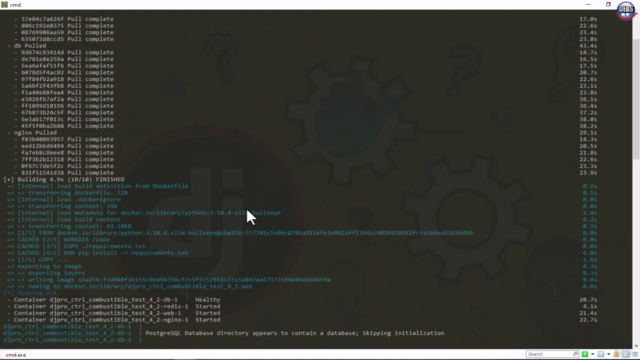Click the 'nginx Pulled' line

(32, 133)
